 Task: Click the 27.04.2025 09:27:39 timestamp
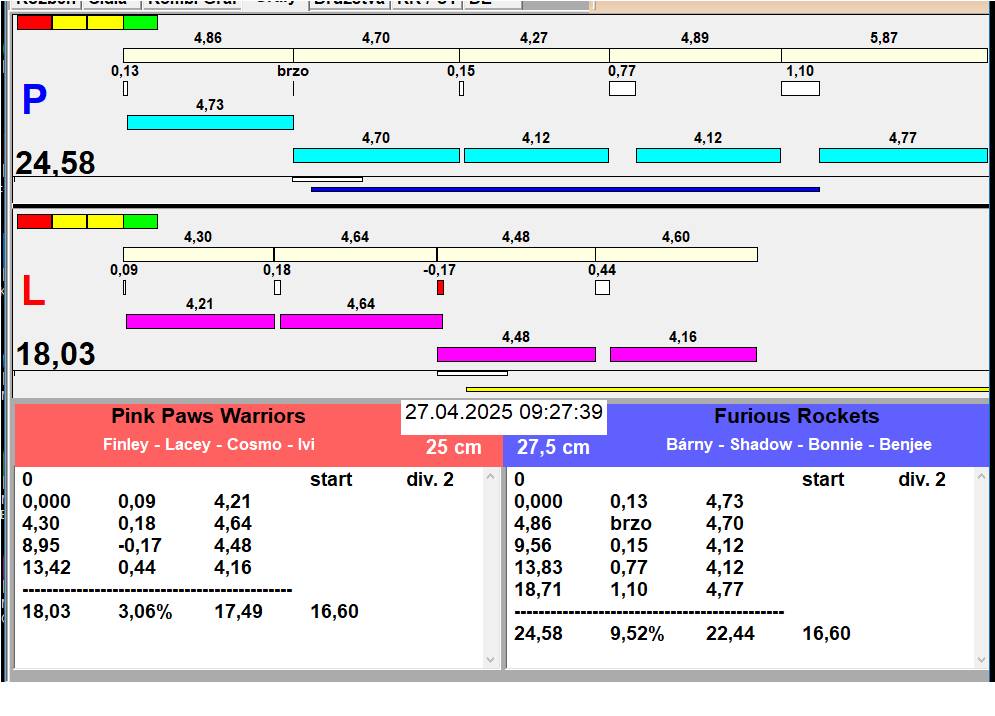pyautogui.click(x=504, y=413)
